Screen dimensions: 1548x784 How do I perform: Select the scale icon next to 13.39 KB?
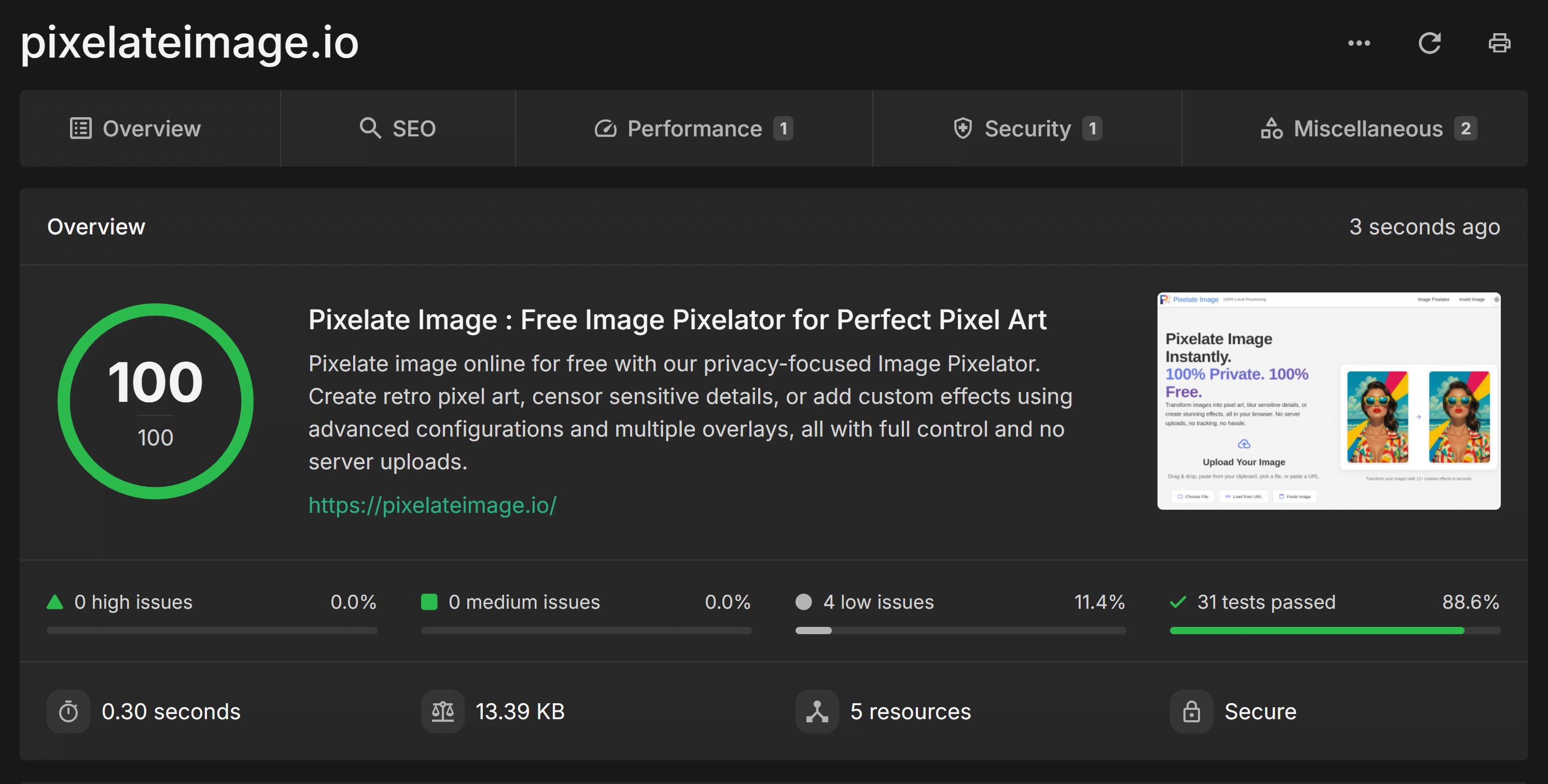(443, 711)
